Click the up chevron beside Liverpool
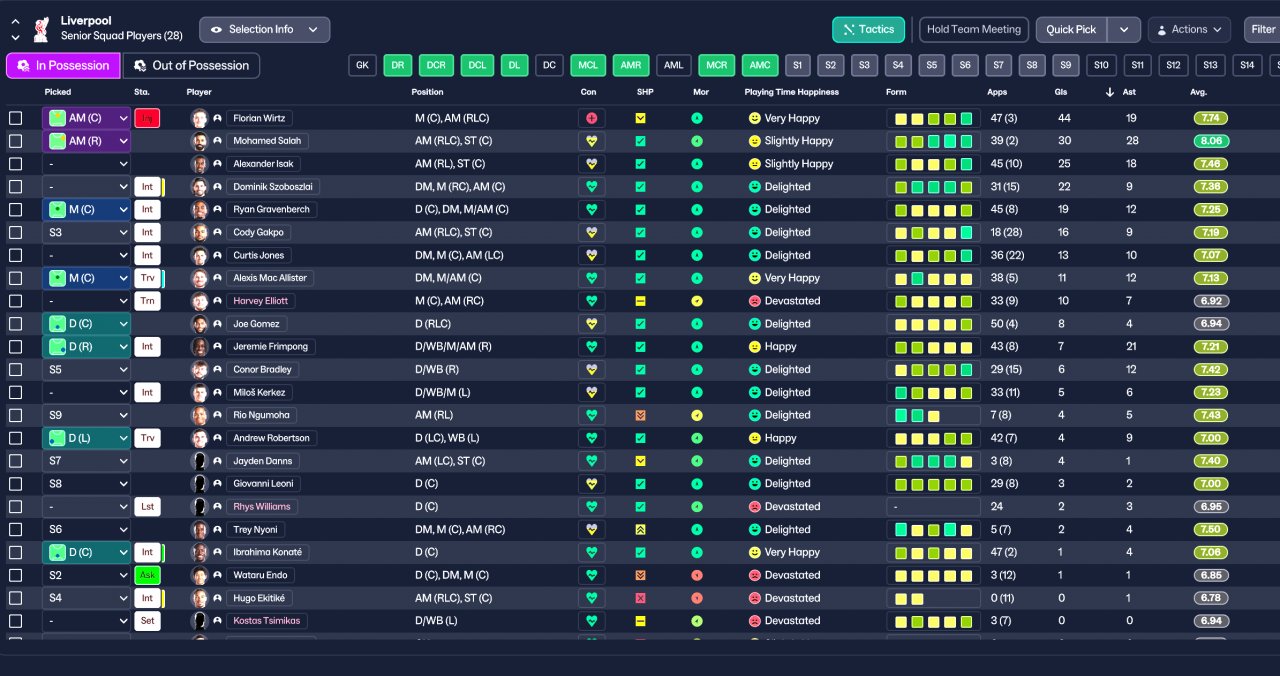The height and width of the screenshot is (676, 1280). pyautogui.click(x=15, y=22)
